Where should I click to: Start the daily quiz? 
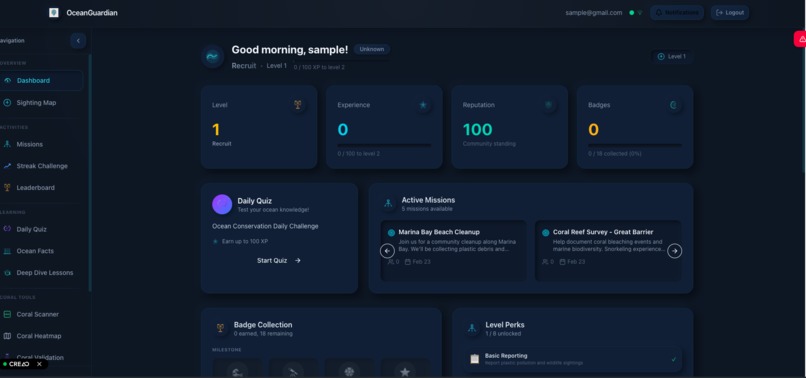(279, 261)
